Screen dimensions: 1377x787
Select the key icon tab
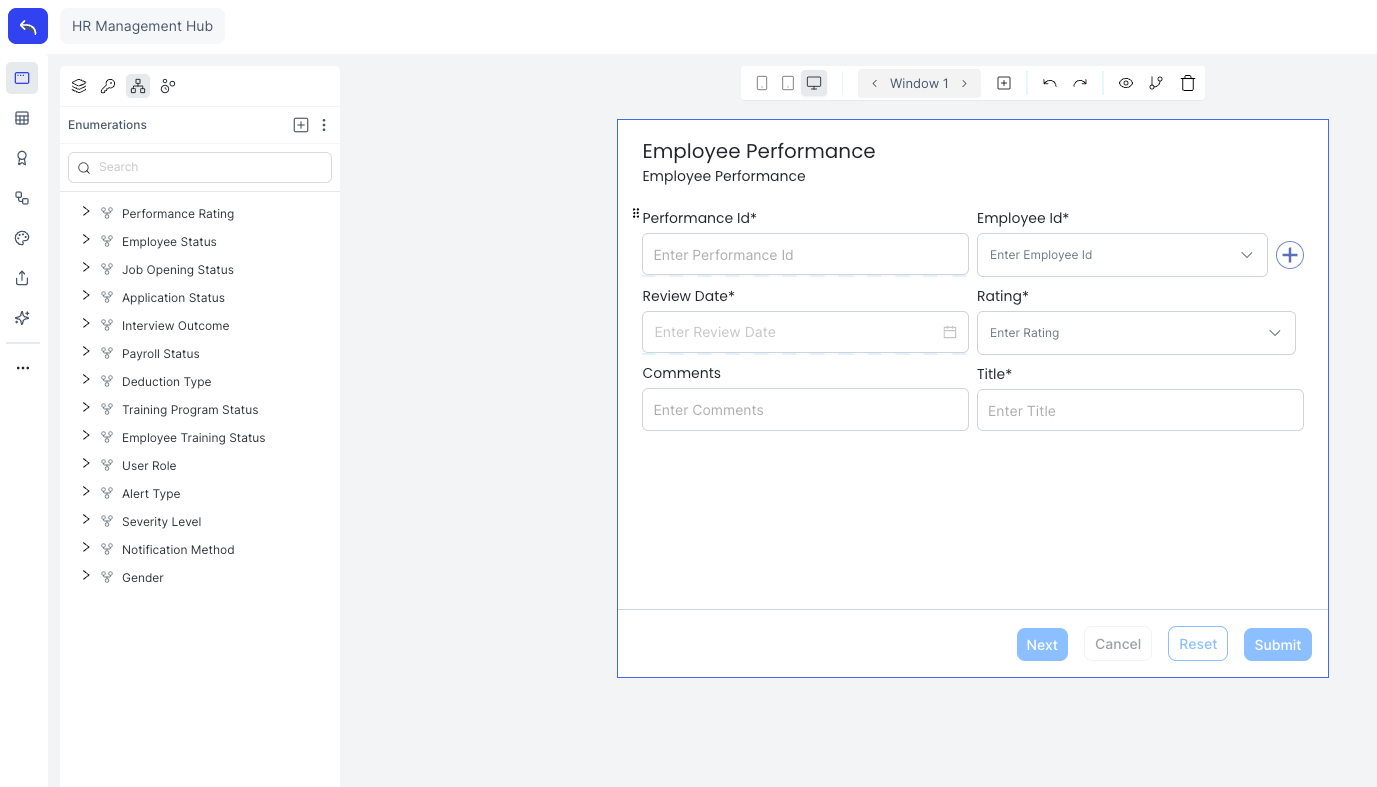click(x=108, y=86)
